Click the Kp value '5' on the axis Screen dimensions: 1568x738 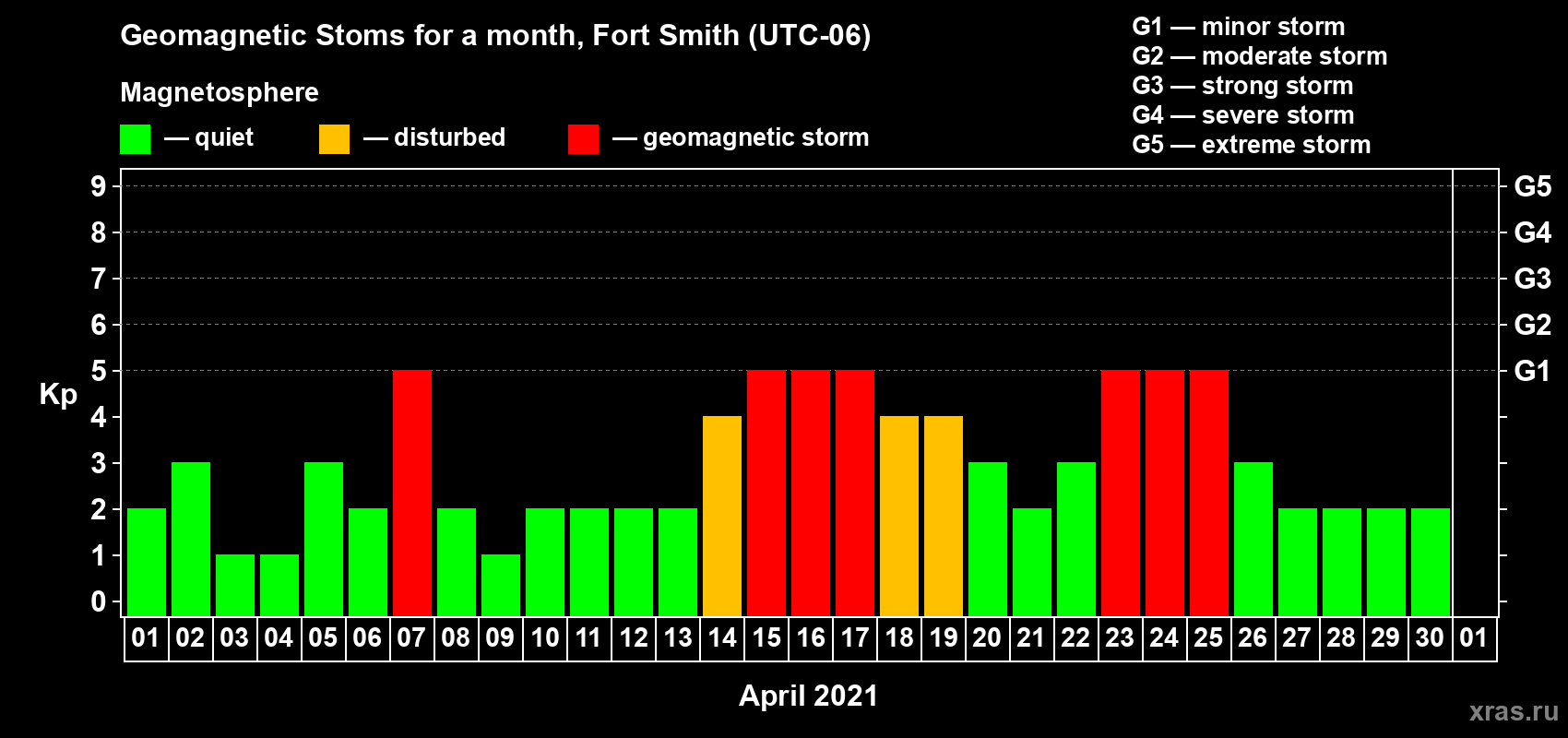click(x=99, y=371)
